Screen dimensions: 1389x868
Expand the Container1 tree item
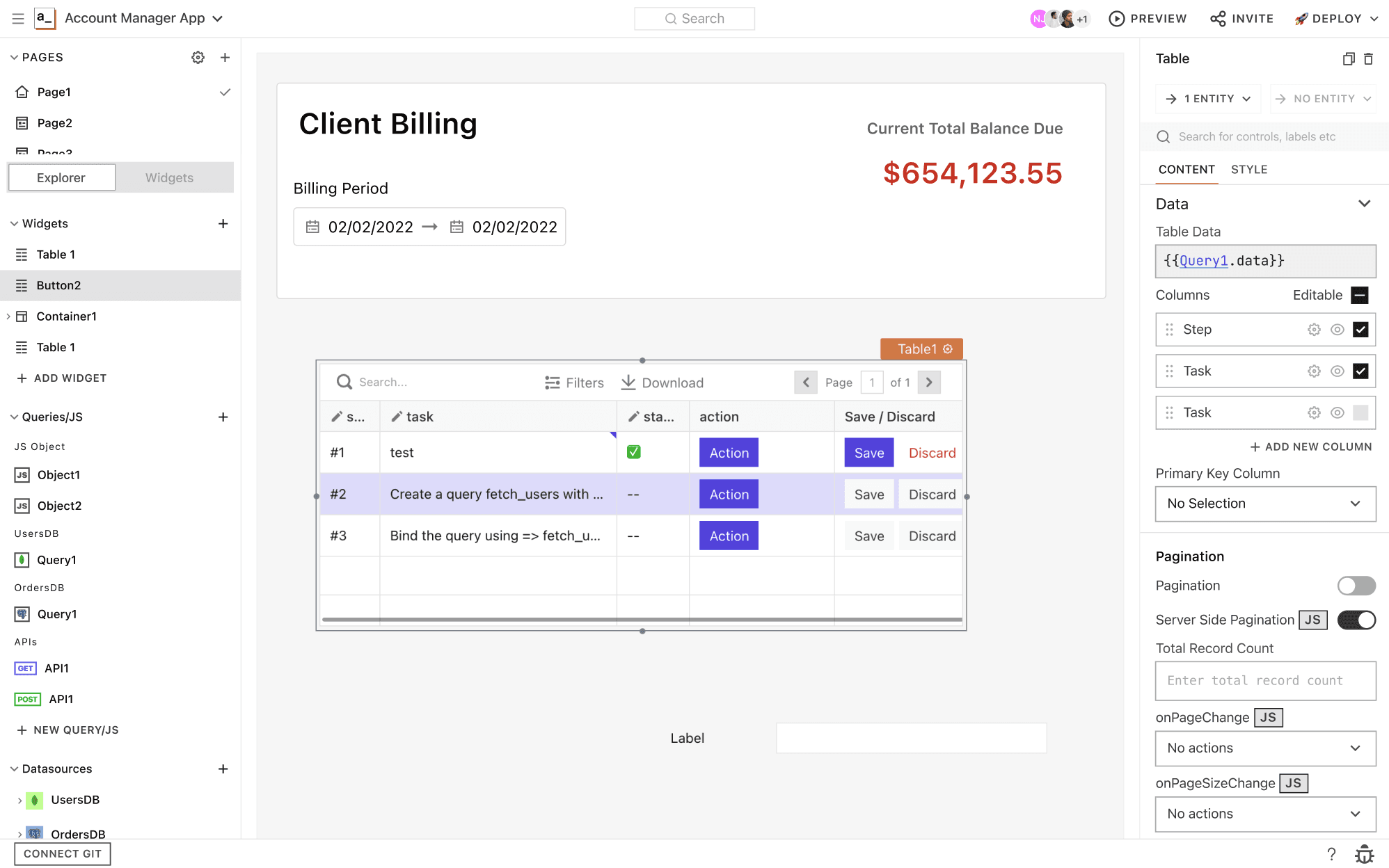point(8,316)
